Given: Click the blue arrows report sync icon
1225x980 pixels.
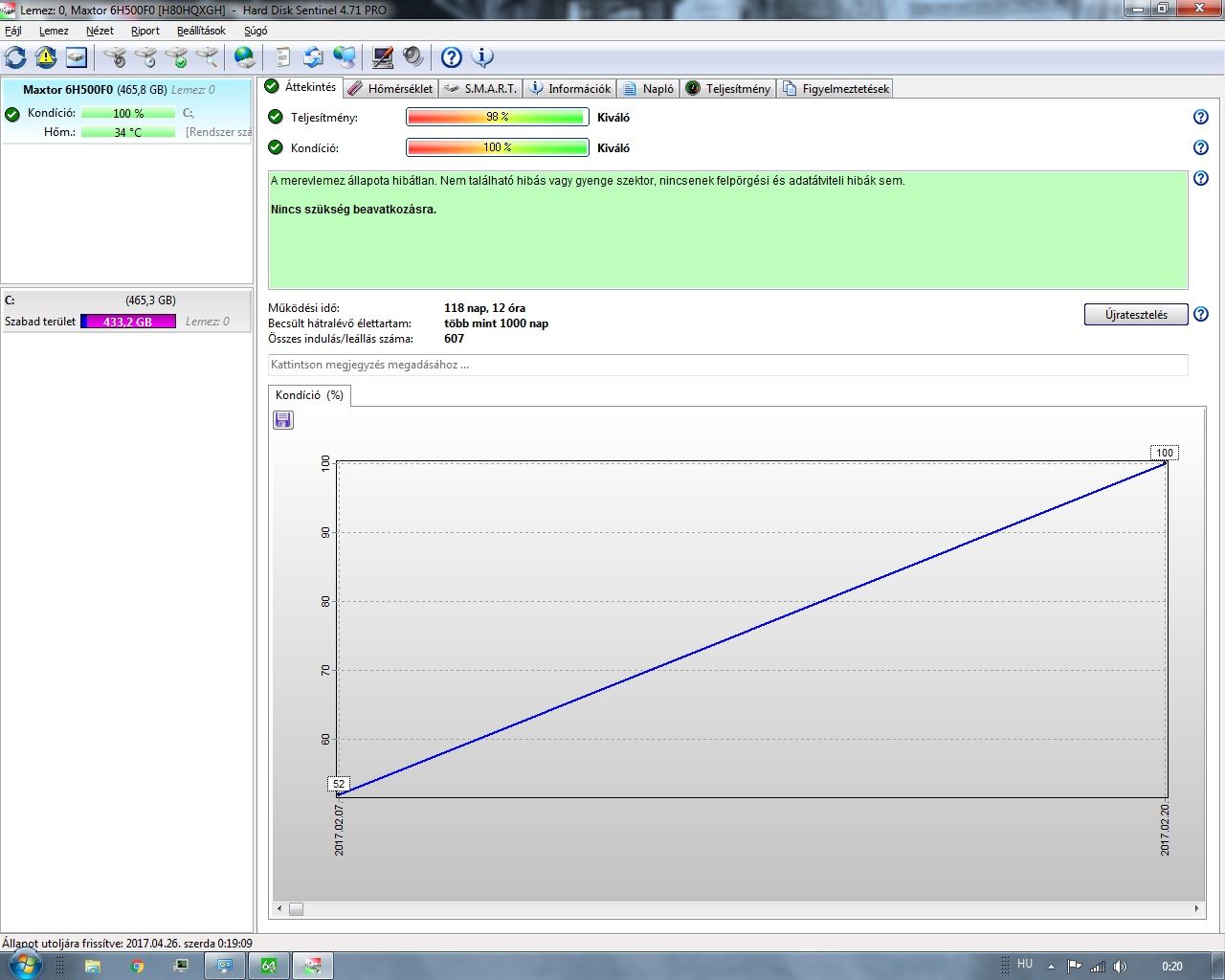Looking at the screenshot, I should pyautogui.click(x=314, y=57).
